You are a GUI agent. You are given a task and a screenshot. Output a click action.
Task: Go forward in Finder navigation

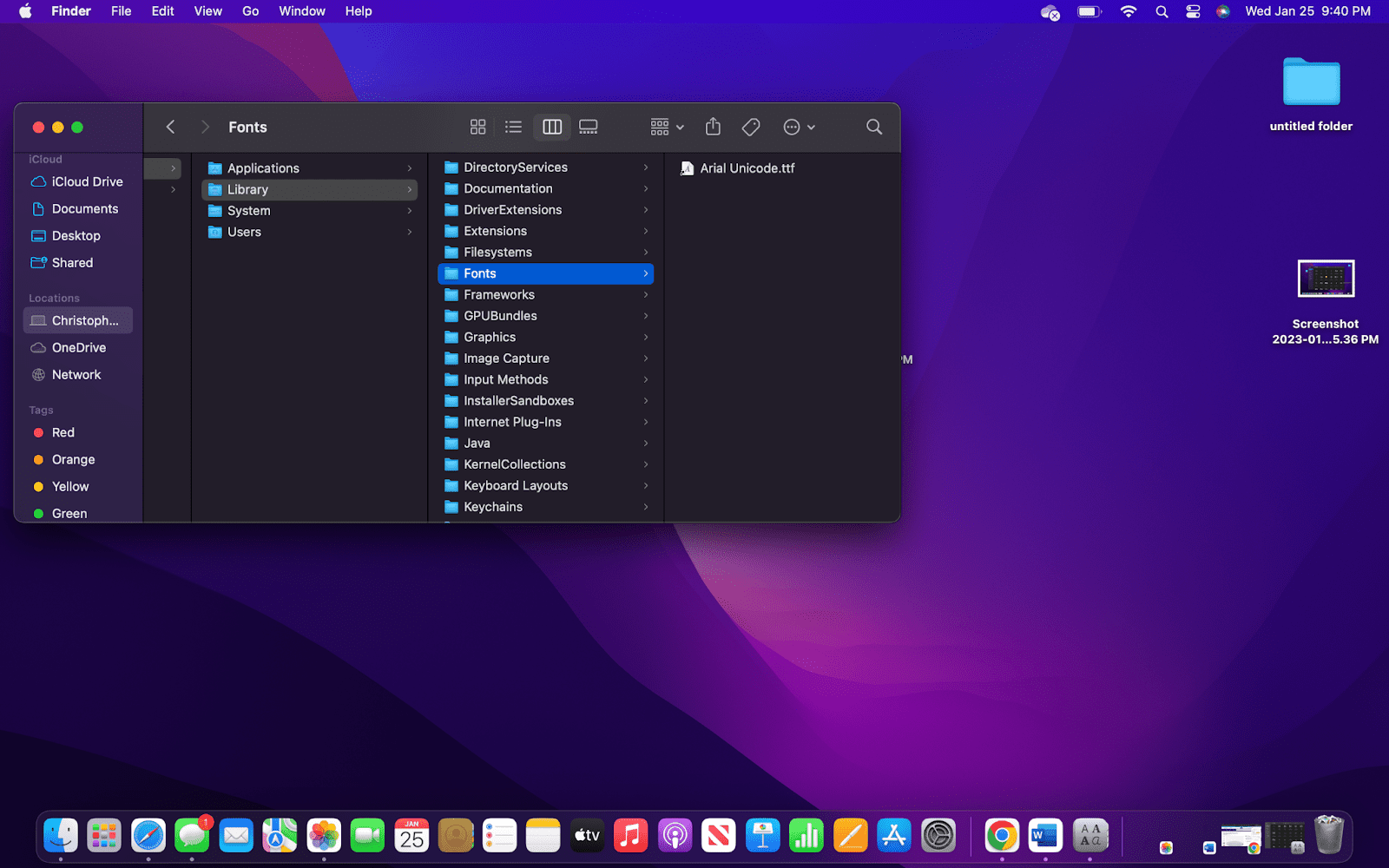pyautogui.click(x=205, y=127)
